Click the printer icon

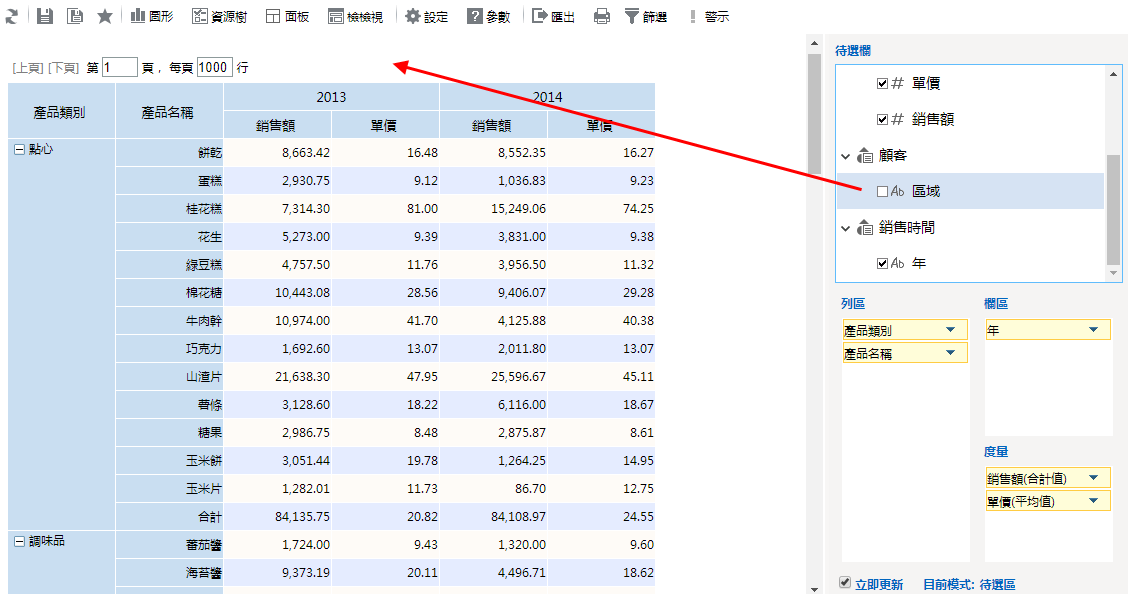pos(602,16)
